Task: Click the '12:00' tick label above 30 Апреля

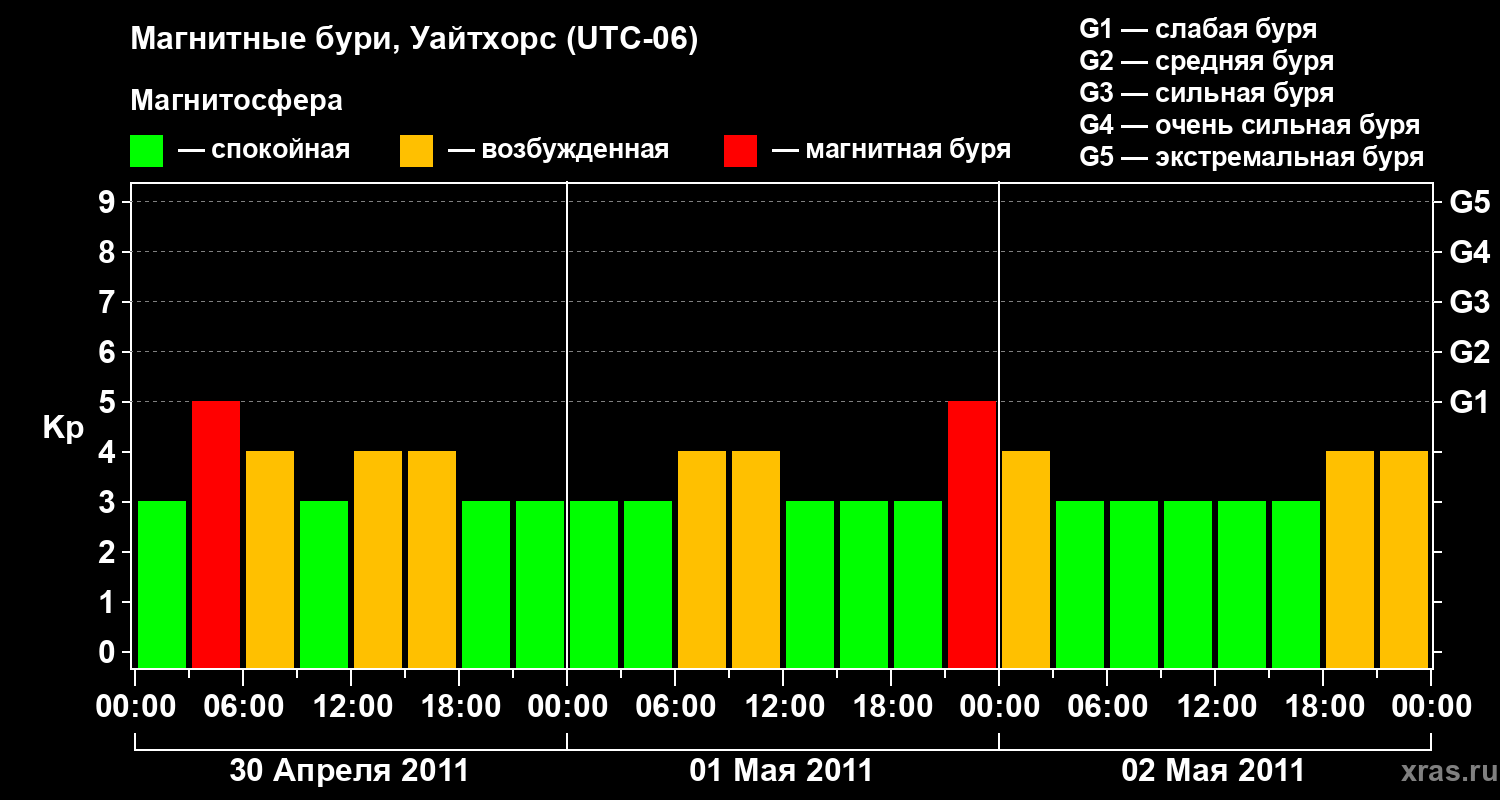Action: click(351, 707)
